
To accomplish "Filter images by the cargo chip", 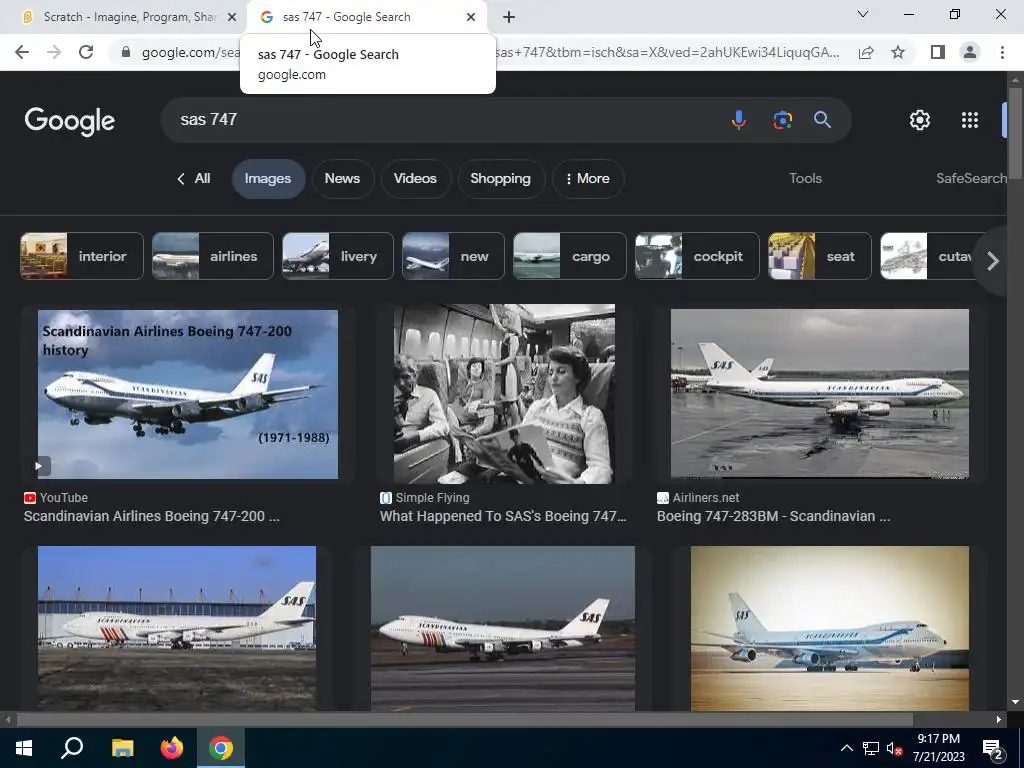I will pyautogui.click(x=569, y=256).
